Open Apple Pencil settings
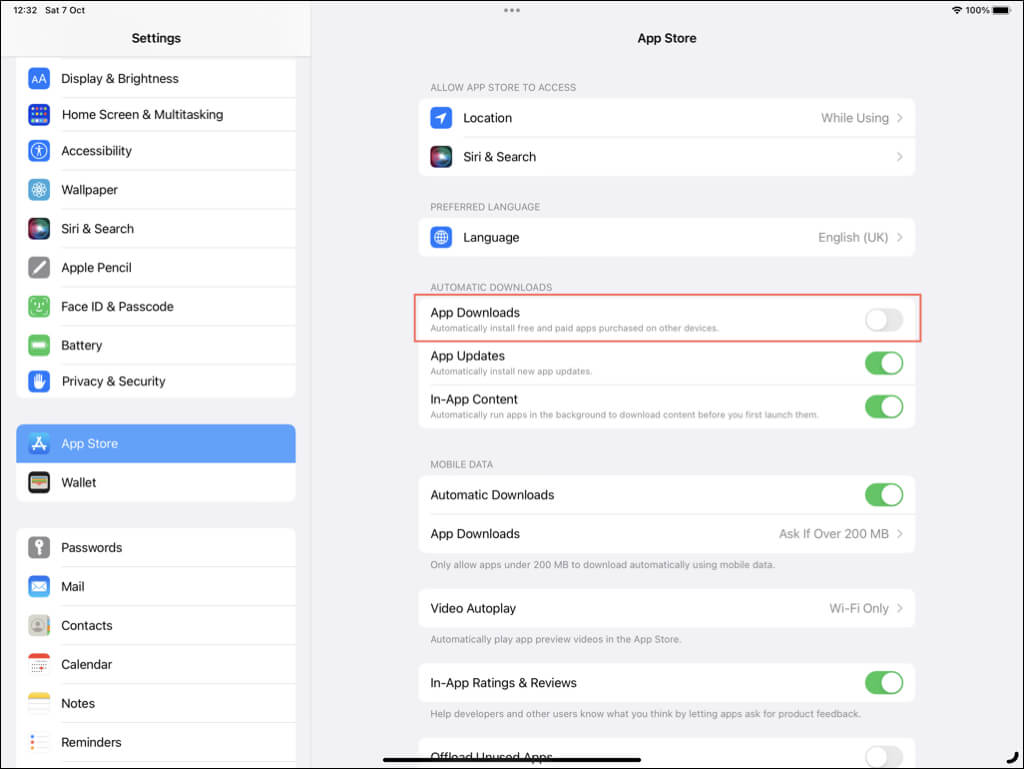Screen dimensions: 1024x769 [x=155, y=268]
